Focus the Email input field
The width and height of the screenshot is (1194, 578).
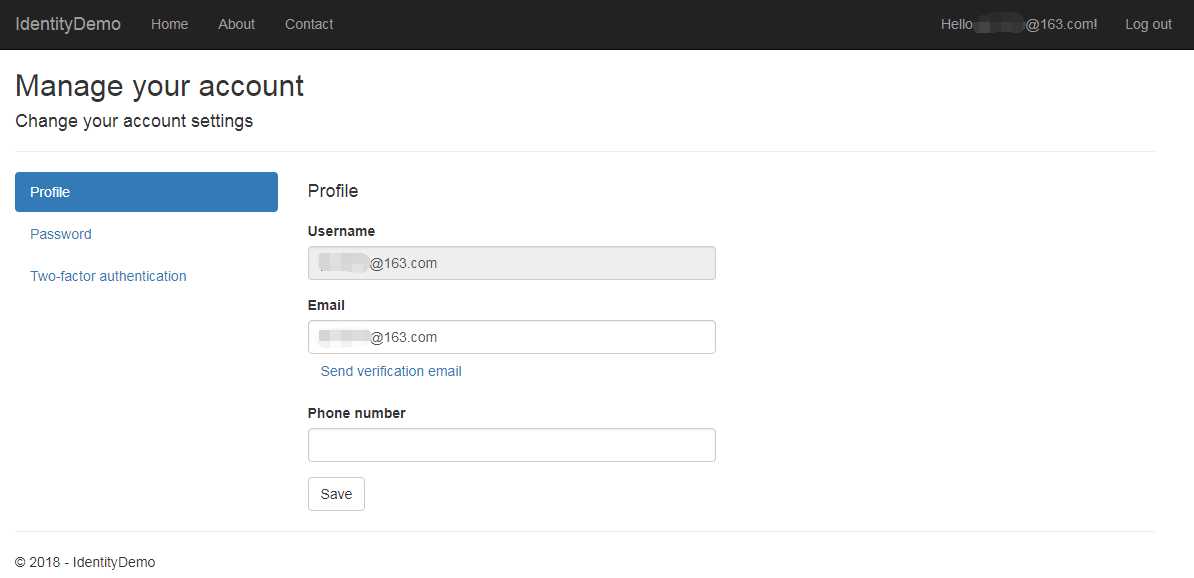click(x=512, y=337)
